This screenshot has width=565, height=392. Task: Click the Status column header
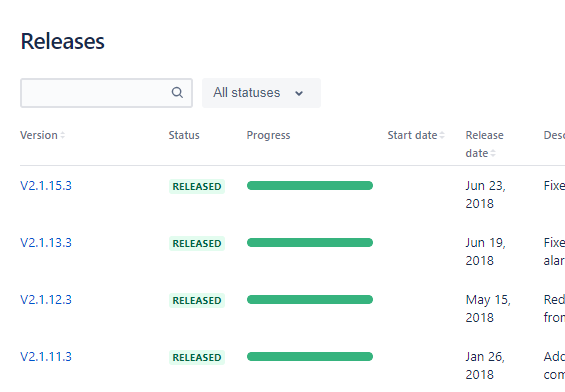point(184,135)
